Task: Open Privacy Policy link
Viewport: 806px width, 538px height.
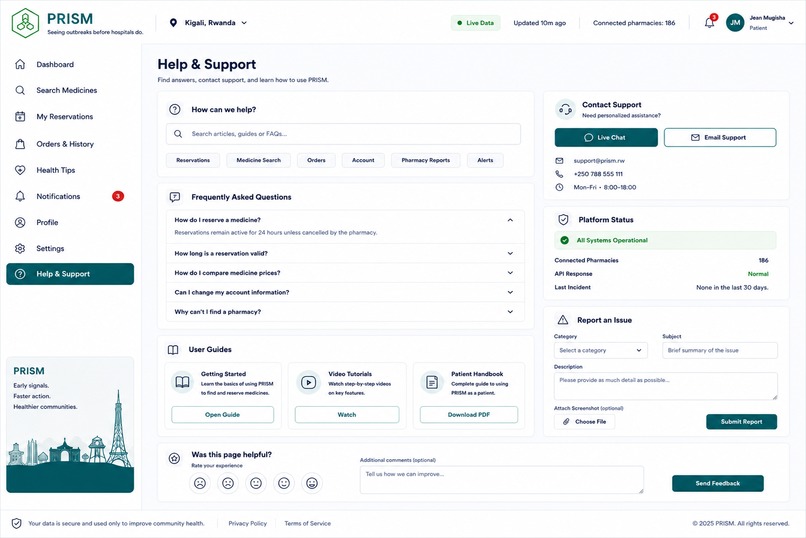Action: [248, 524]
